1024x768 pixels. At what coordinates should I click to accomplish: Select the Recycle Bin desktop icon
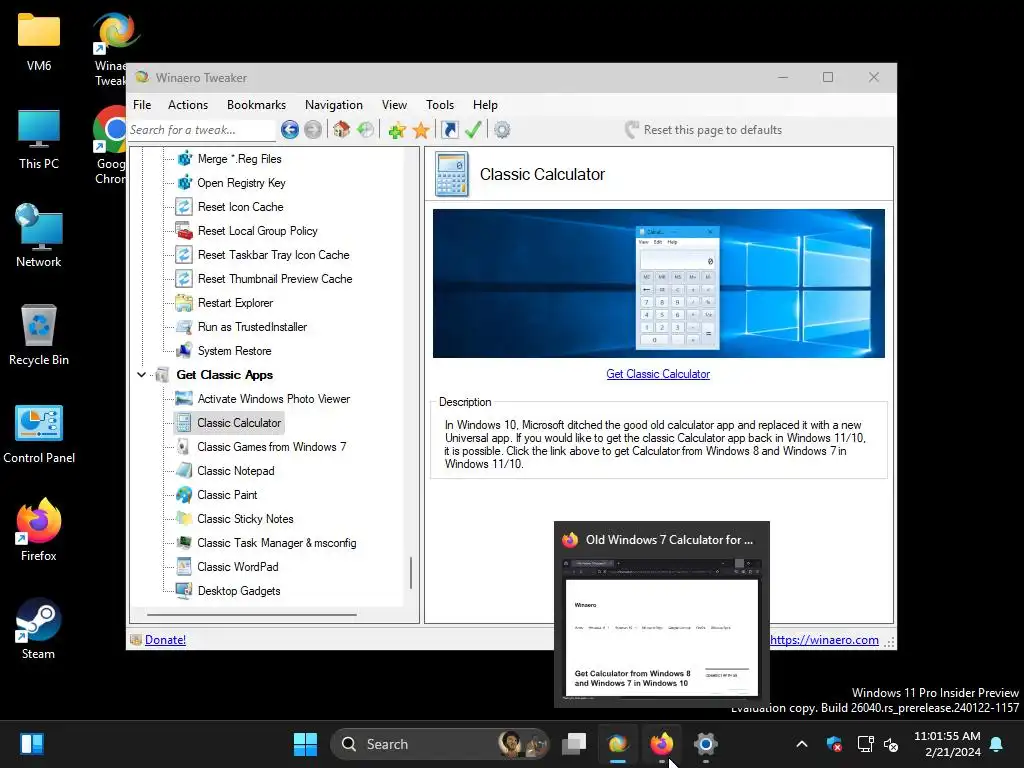tap(39, 335)
